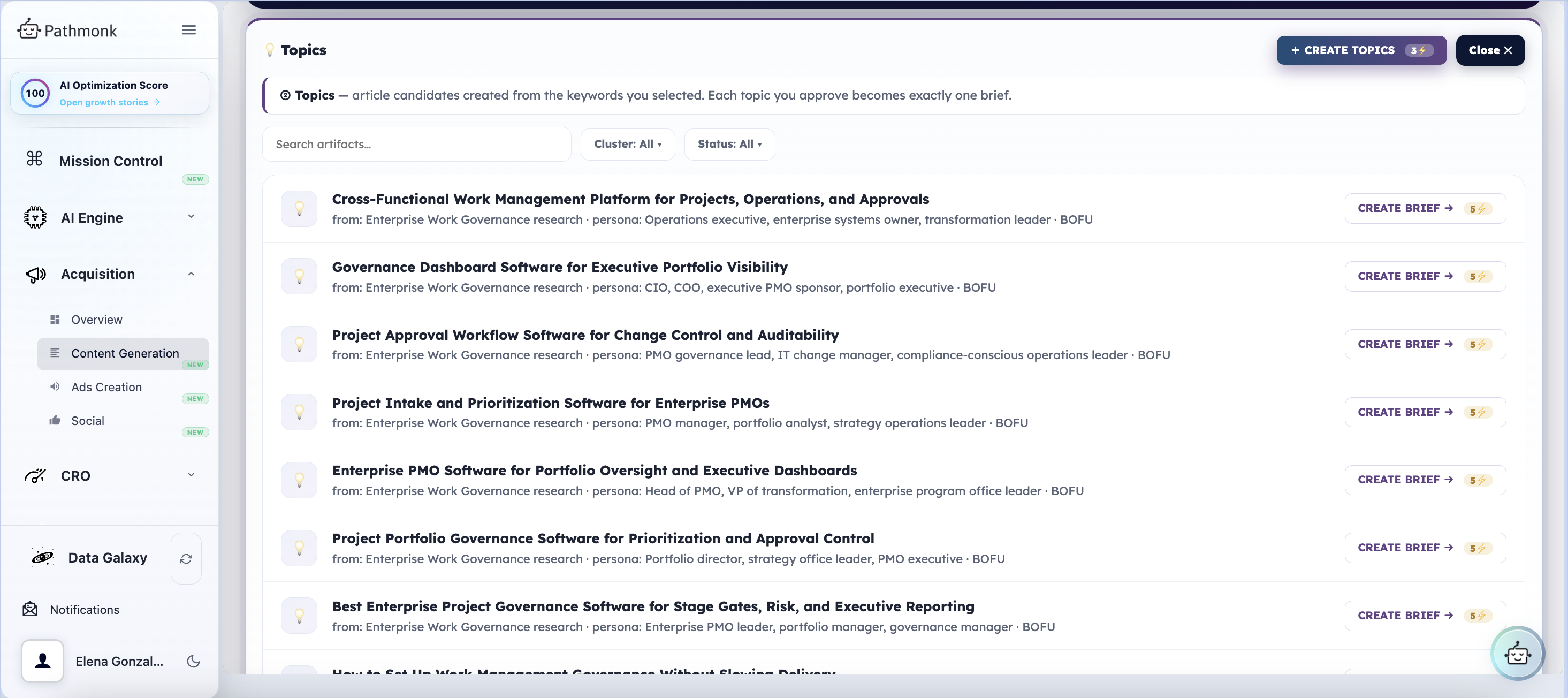This screenshot has height=698, width=1568.
Task: Click lightbulb icon for Project Portfolio Governance topic
Action: click(x=299, y=548)
